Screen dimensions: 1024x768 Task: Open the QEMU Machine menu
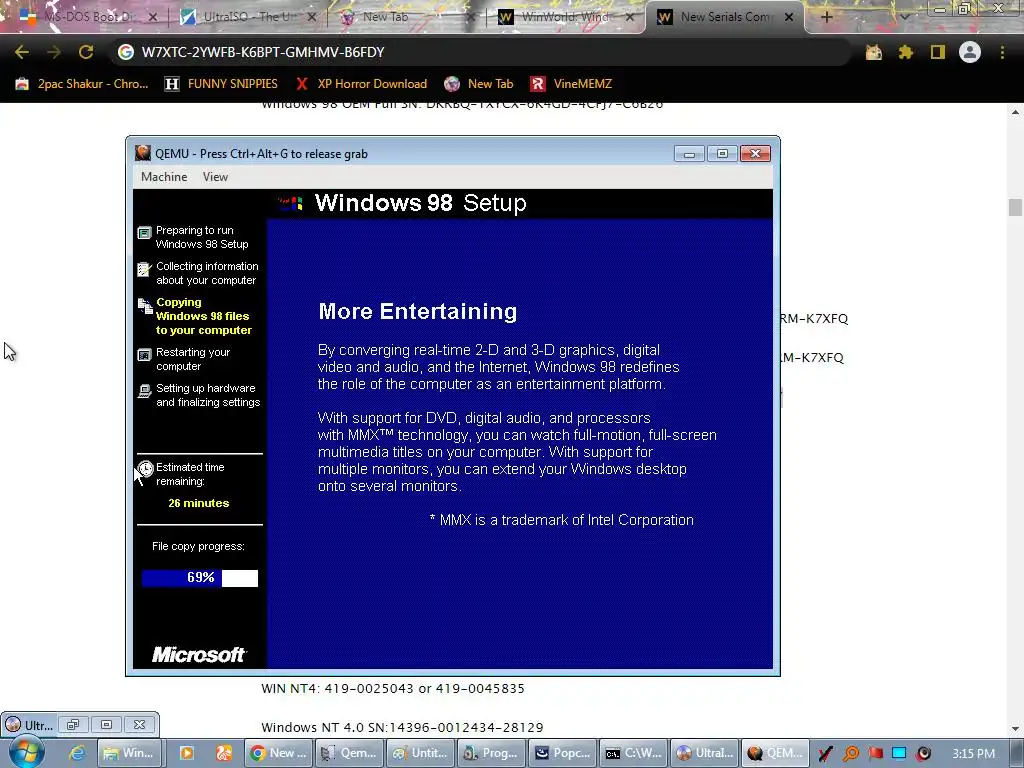[164, 177]
